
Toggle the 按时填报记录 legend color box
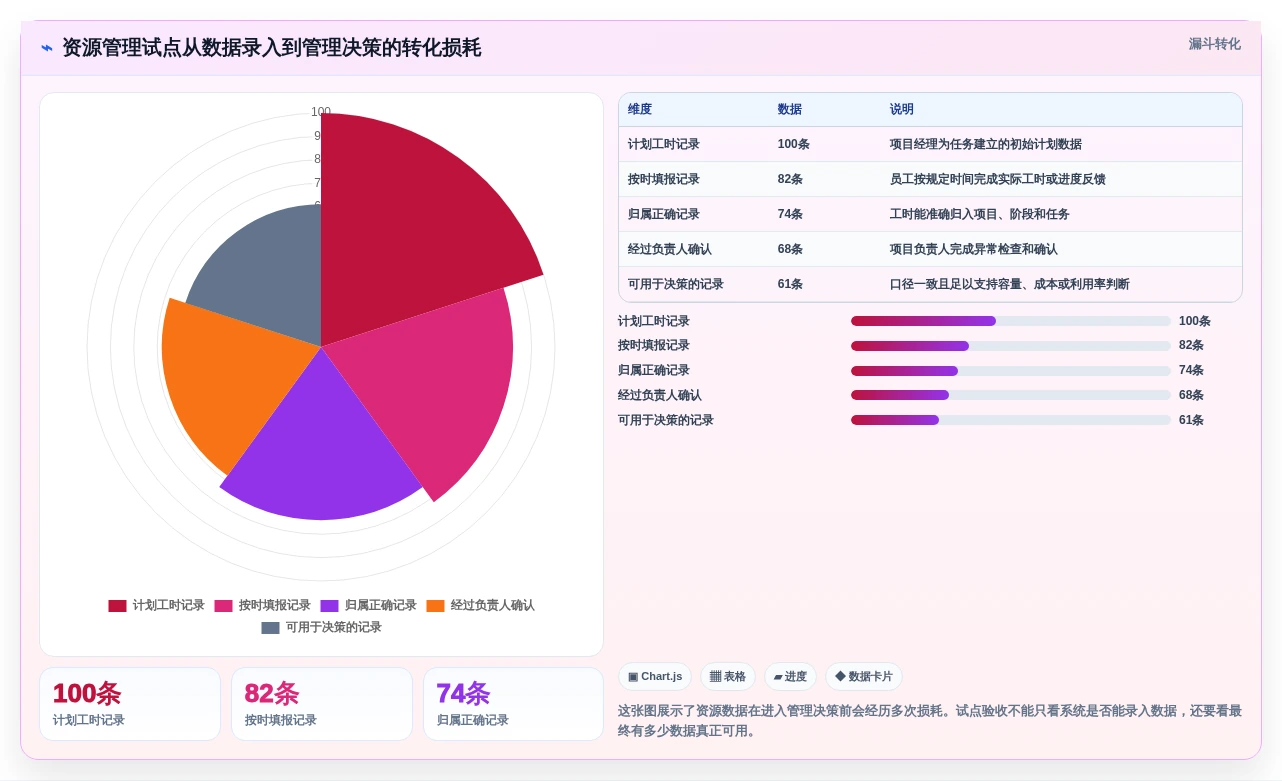(x=223, y=606)
